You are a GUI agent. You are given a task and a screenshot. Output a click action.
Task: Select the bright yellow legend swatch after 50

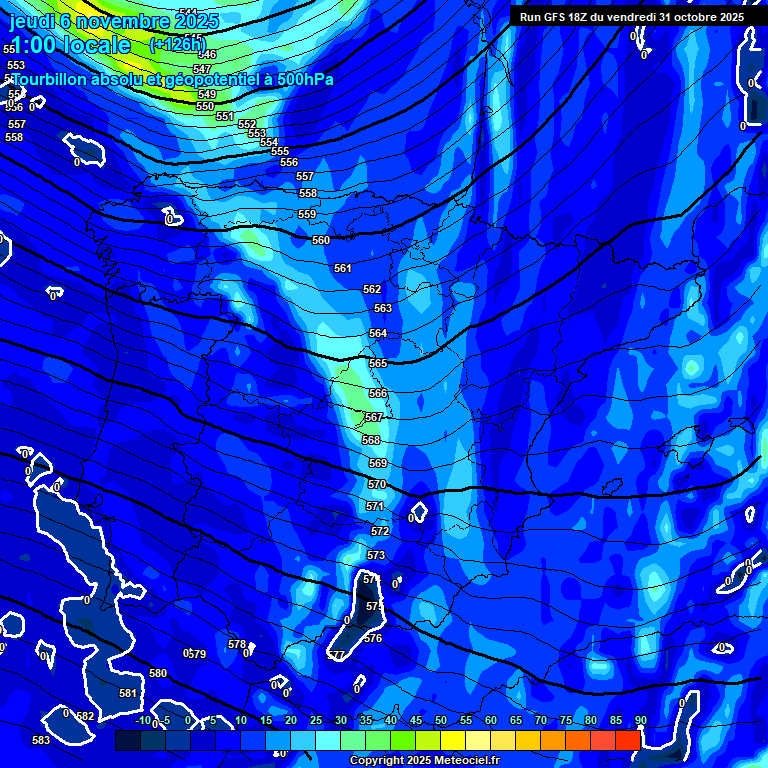pos(453,740)
